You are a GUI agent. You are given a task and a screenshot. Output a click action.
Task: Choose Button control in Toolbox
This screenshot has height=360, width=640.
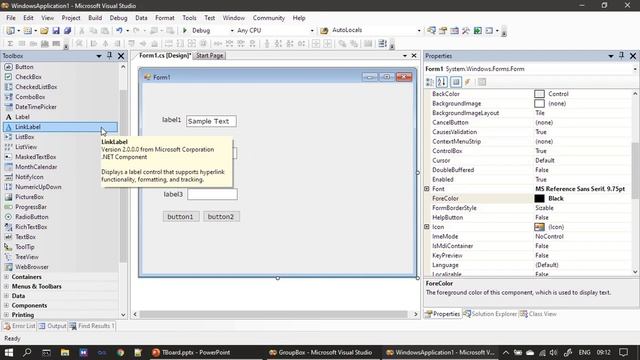pos(60,67)
